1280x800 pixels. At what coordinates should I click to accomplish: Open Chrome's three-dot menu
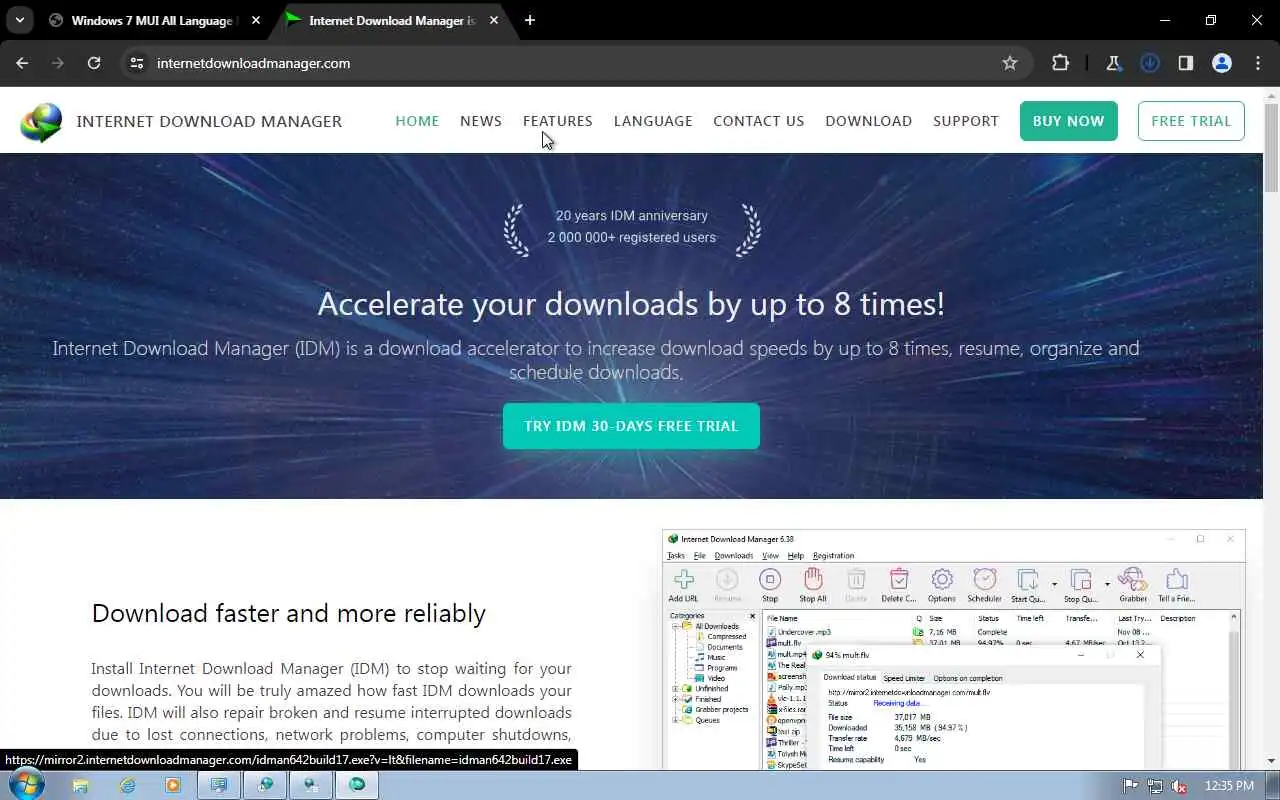(x=1258, y=63)
